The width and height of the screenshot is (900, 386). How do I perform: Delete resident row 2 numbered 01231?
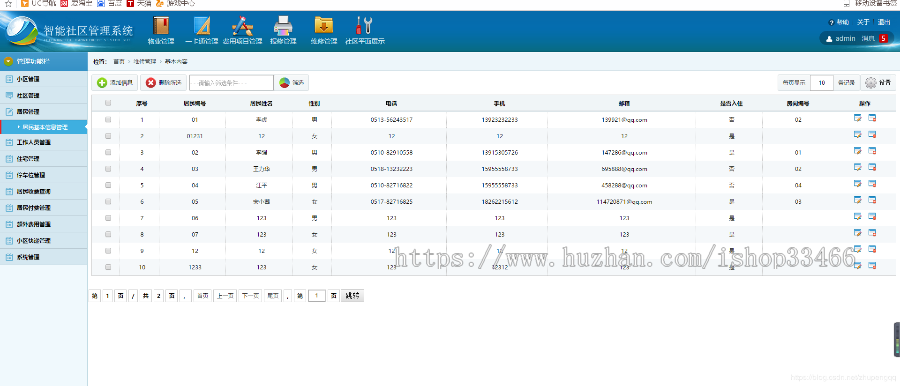coord(872,134)
